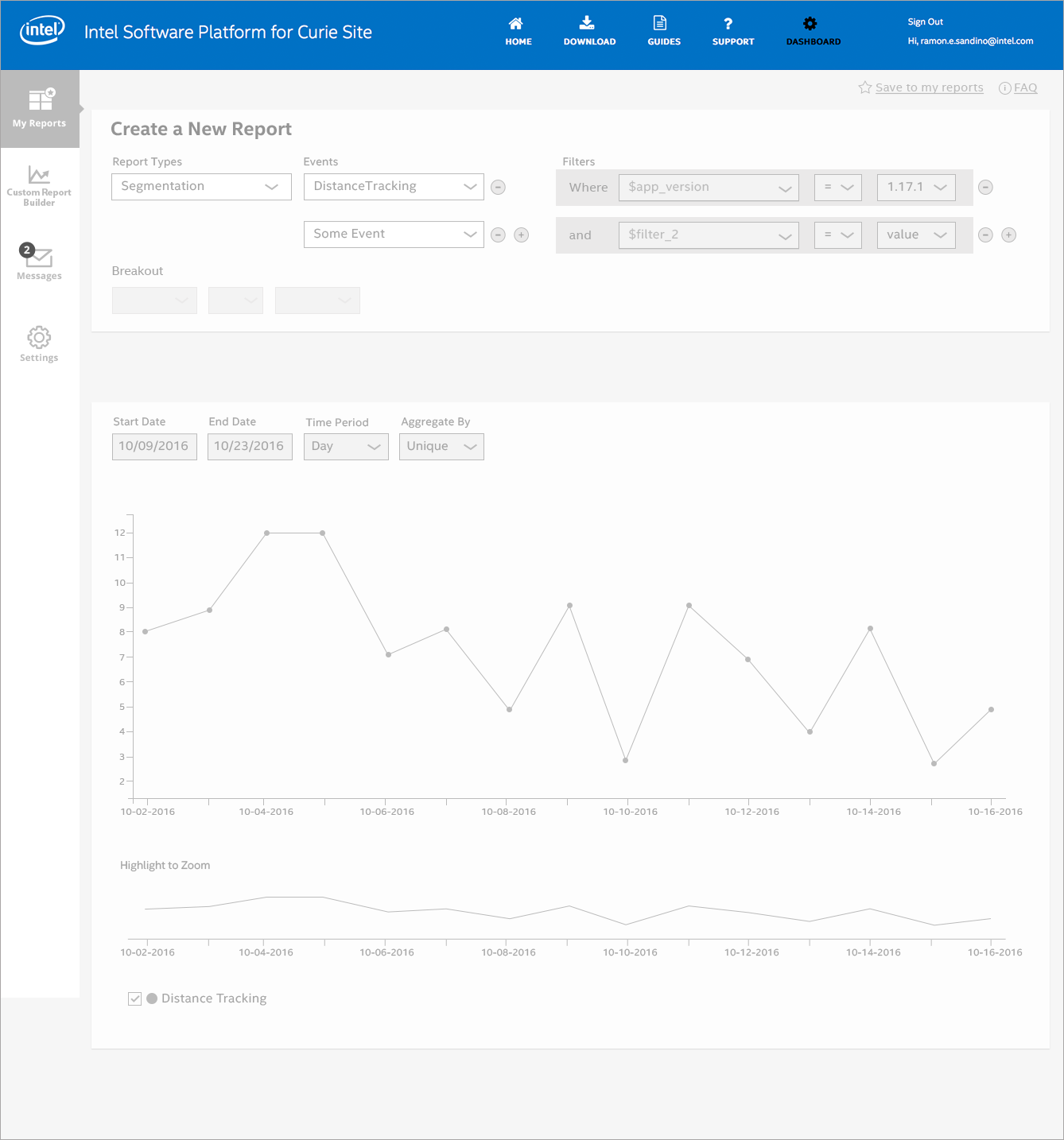
Task: Remove the DistanceTracking event row
Action: tap(499, 188)
